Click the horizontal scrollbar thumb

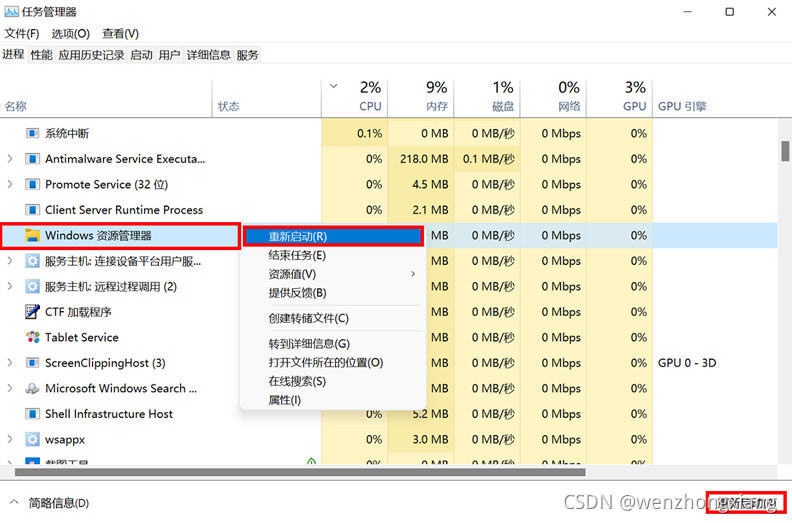click(300, 472)
